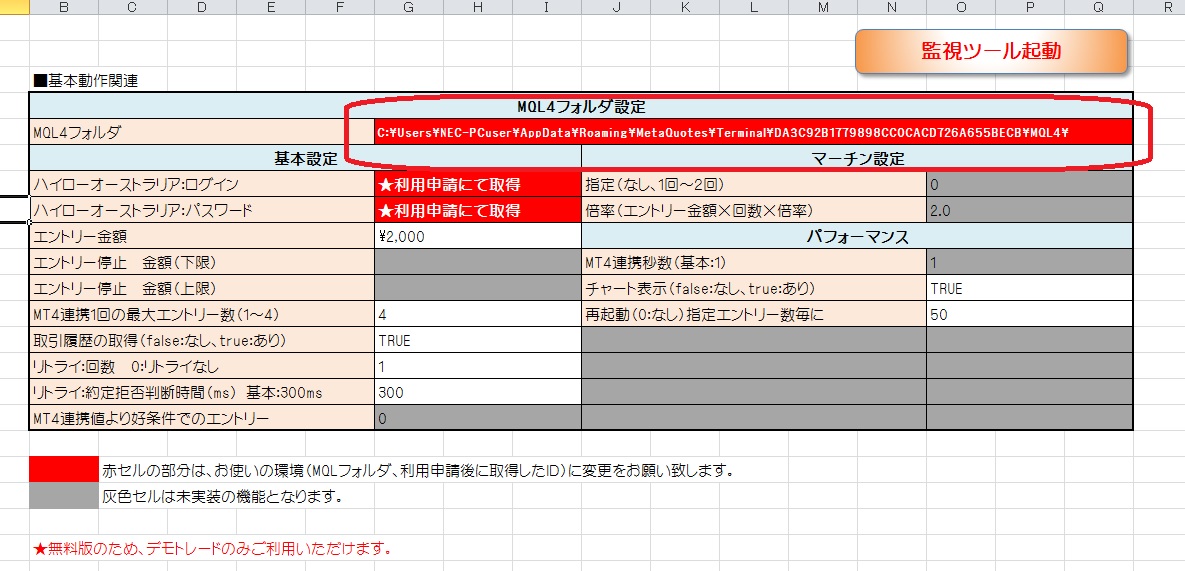Select the MT4連携秒数 value cell 1
The width and height of the screenshot is (1185, 571).
coord(1029,263)
